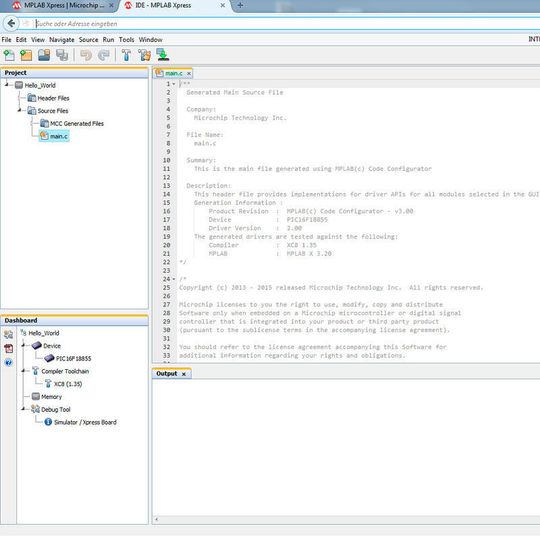The height and width of the screenshot is (540, 540).
Task: Click the Dashboard panel header
Action: (x=74, y=320)
